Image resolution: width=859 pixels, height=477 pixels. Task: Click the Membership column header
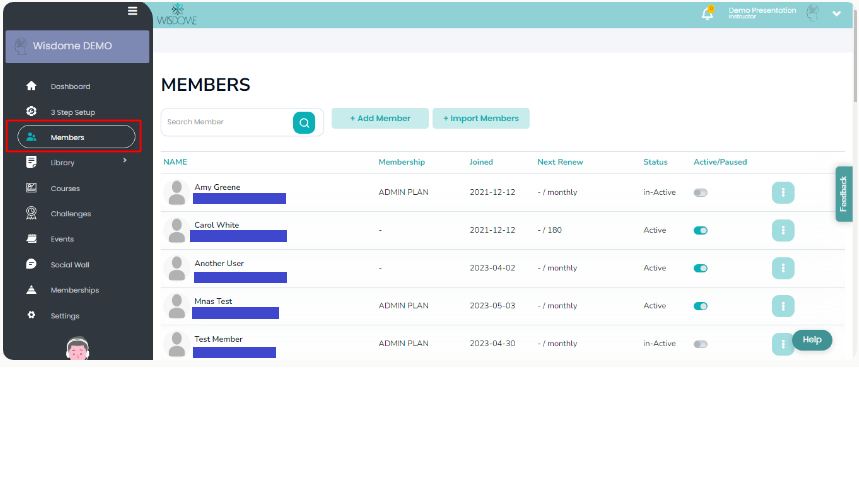(402, 162)
